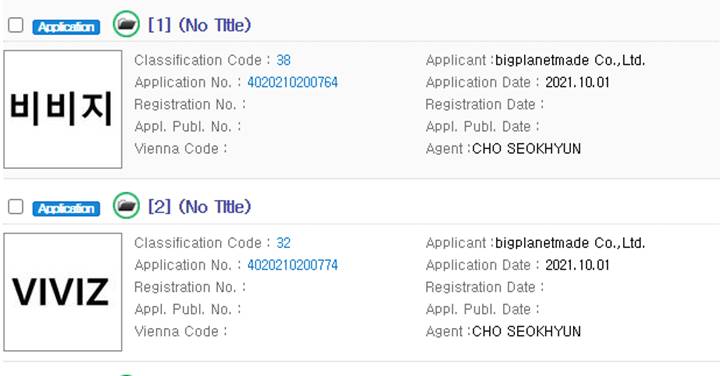The width and height of the screenshot is (720, 376).
Task: Click applicant bigplanetmade Co.,Ltd. in result [2]
Action: 570,243
